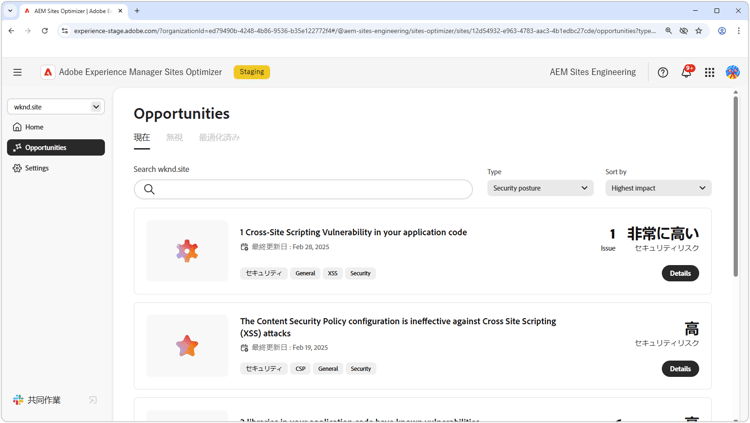Click the 共同作業 collaboration link
Image resolution: width=750 pixels, height=423 pixels.
(x=44, y=400)
